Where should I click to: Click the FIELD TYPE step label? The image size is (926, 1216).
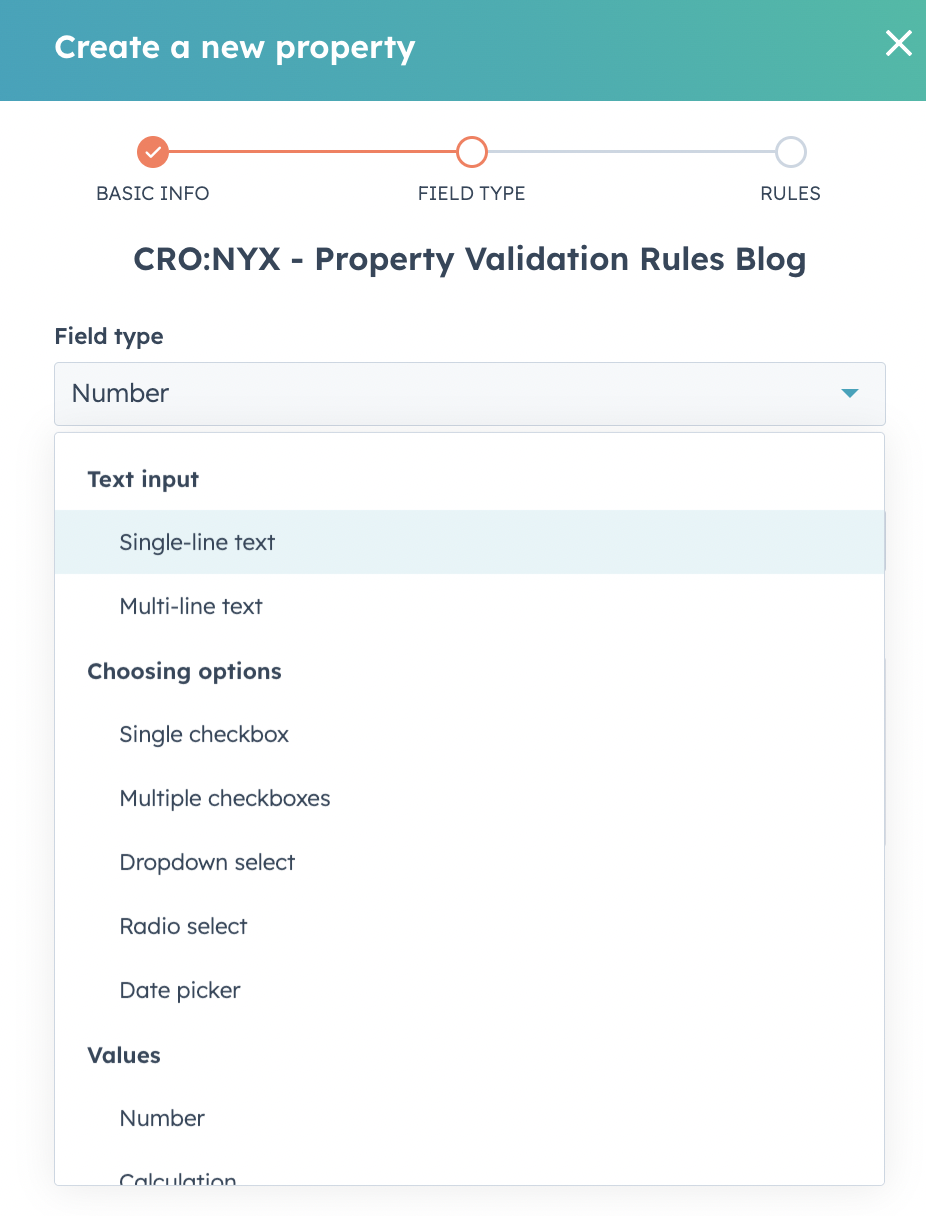(471, 193)
